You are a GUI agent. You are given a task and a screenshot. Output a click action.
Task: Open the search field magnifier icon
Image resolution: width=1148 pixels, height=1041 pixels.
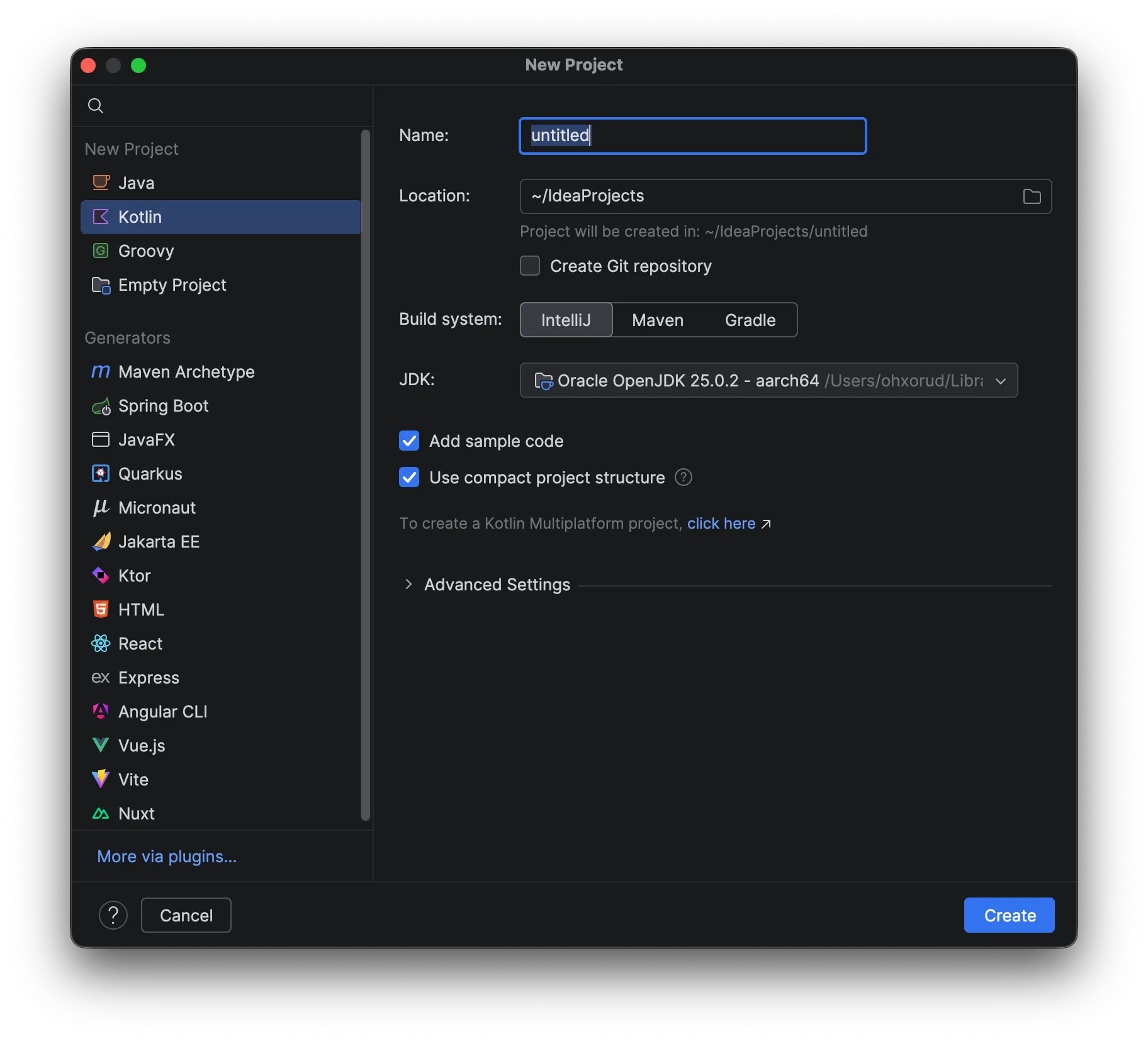pos(96,105)
